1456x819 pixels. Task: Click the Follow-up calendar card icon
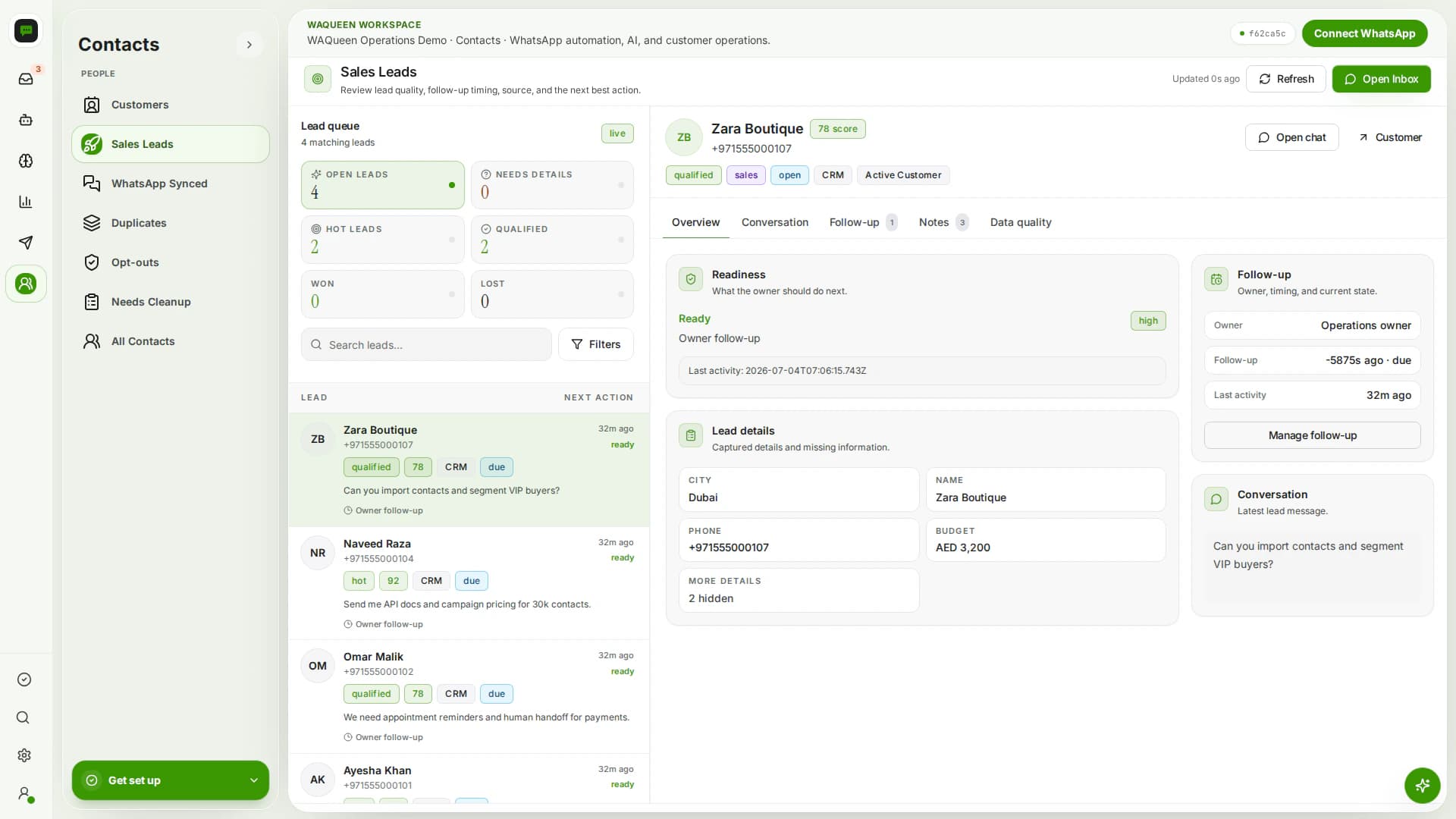[x=1216, y=279]
